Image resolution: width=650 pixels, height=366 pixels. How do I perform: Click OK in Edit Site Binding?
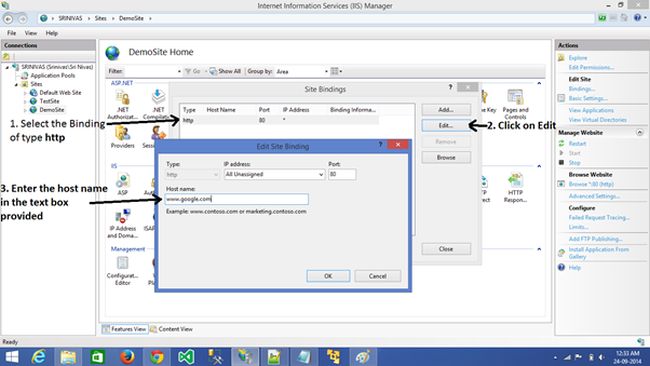coord(328,276)
